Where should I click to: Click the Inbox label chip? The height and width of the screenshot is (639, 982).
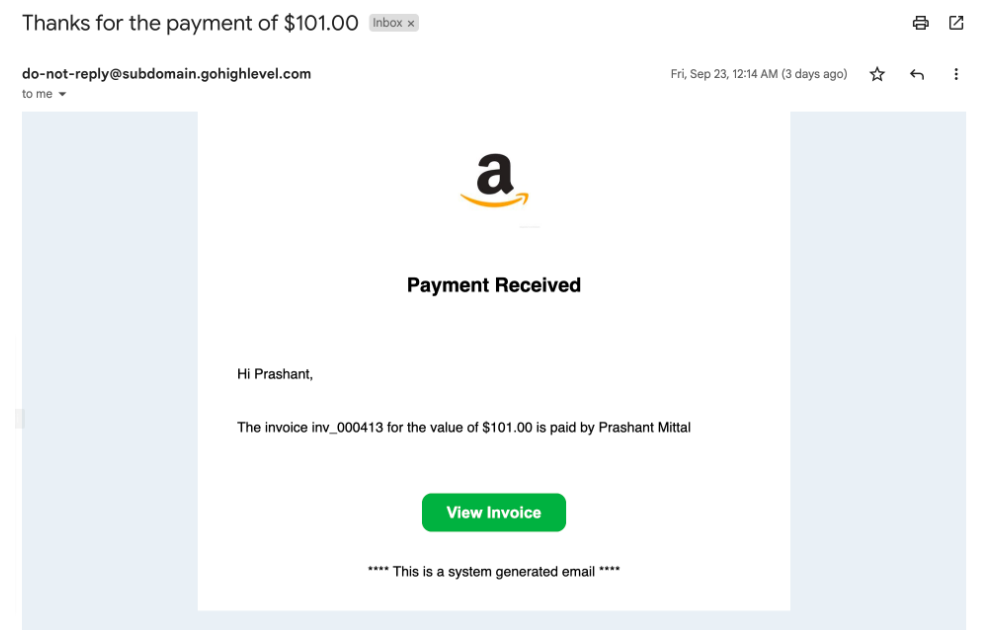click(387, 23)
